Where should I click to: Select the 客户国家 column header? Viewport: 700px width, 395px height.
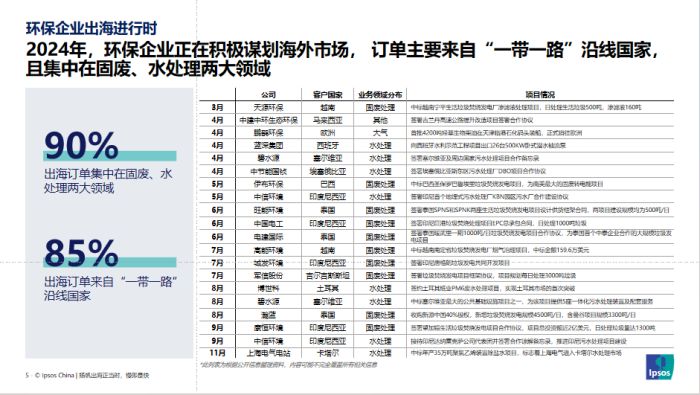[x=327, y=95]
